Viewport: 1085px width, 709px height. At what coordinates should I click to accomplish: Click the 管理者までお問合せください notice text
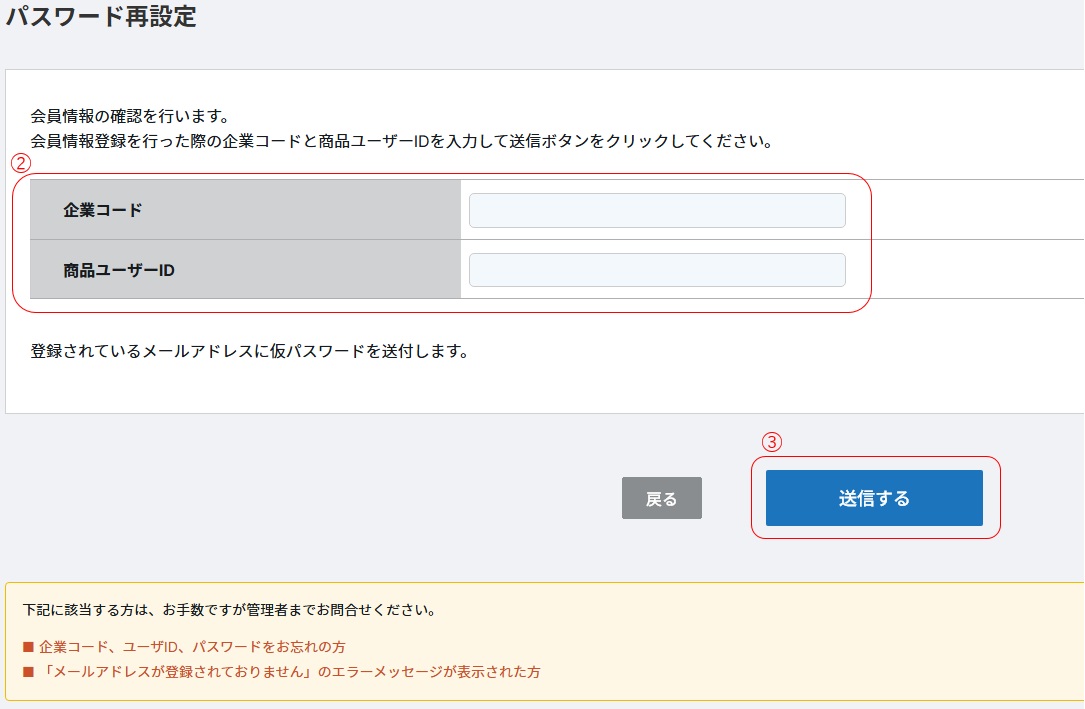(229, 609)
